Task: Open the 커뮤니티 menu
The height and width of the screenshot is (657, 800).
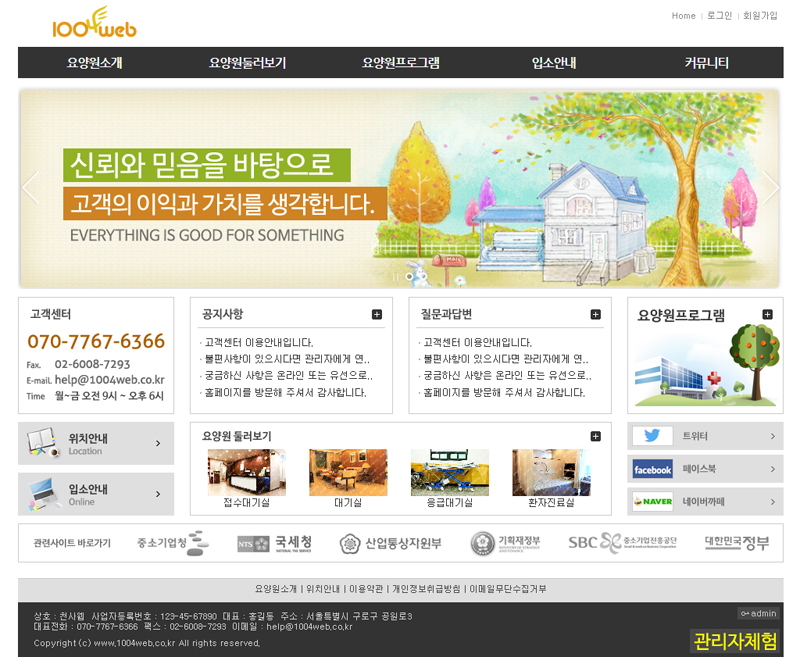Action: coord(706,63)
